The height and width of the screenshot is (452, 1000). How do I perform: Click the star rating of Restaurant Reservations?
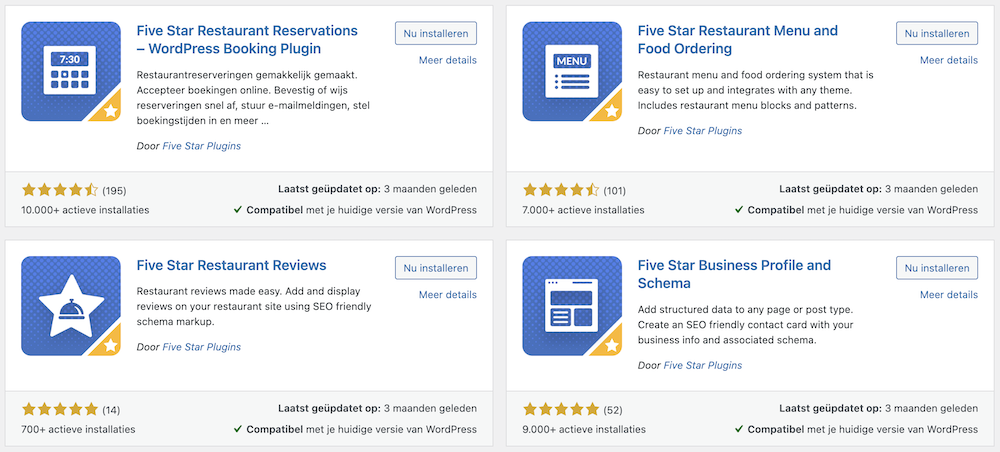(x=60, y=189)
